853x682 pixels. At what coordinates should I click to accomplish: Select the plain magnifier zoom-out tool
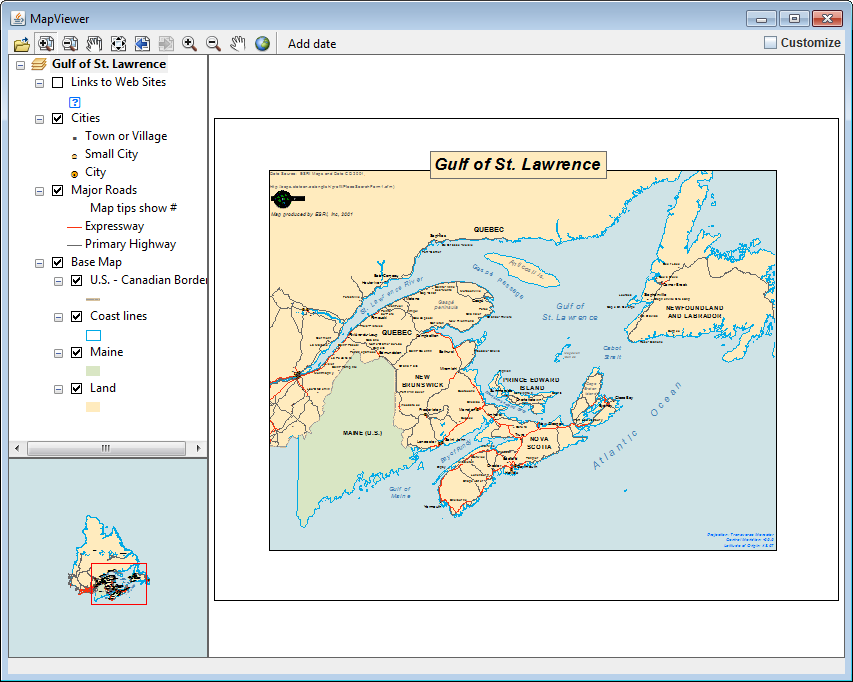coord(213,43)
